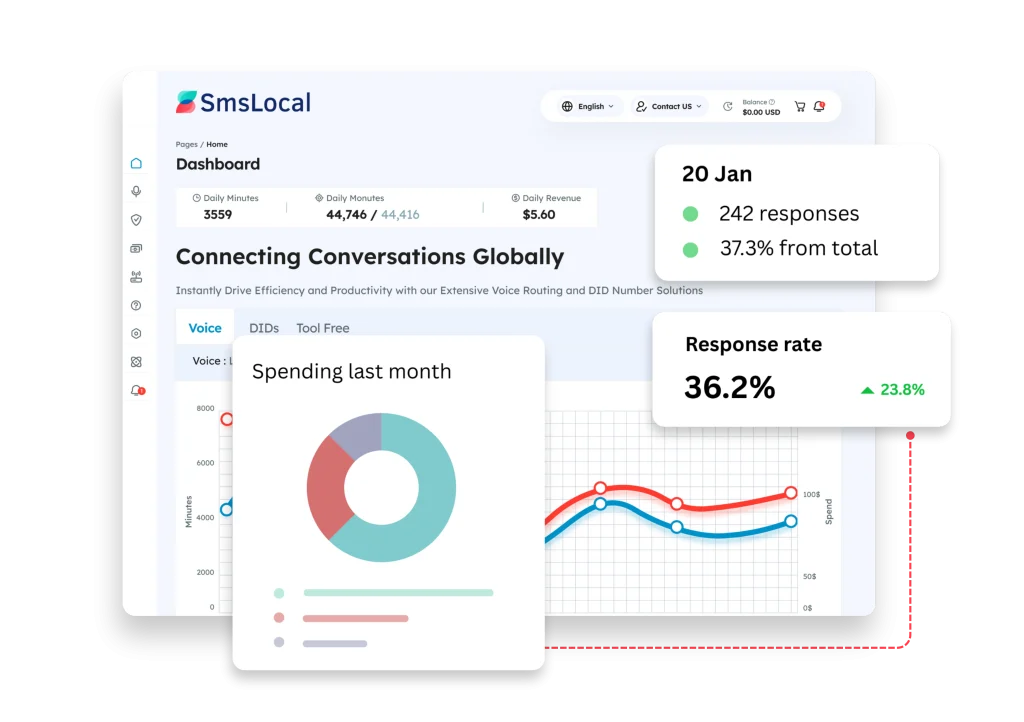Click the rightmost red data point on chart
This screenshot has height=722, width=1024.
pyautogui.click(x=791, y=493)
